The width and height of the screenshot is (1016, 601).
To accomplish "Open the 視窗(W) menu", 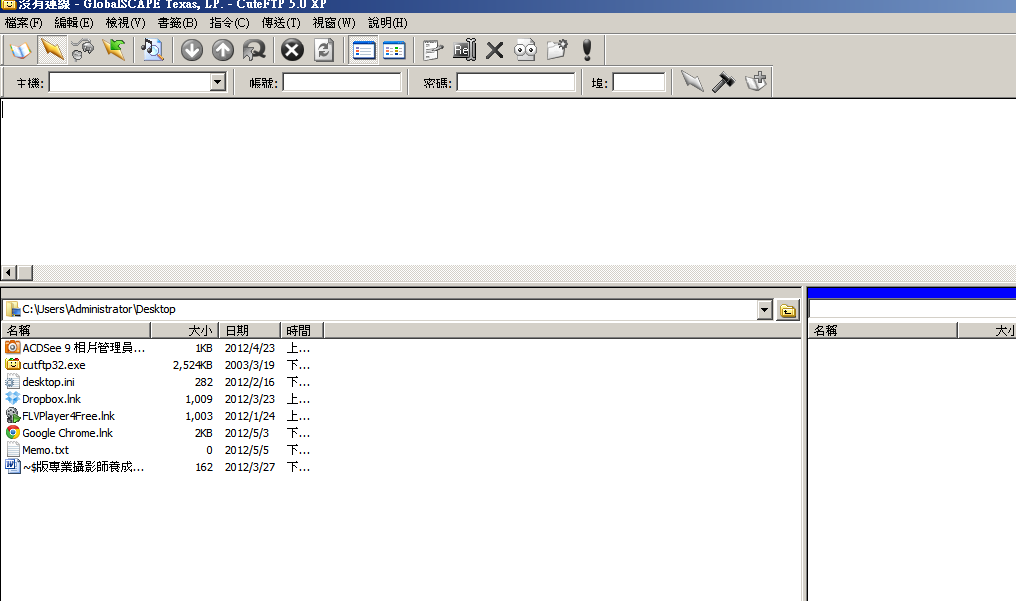I will [334, 23].
